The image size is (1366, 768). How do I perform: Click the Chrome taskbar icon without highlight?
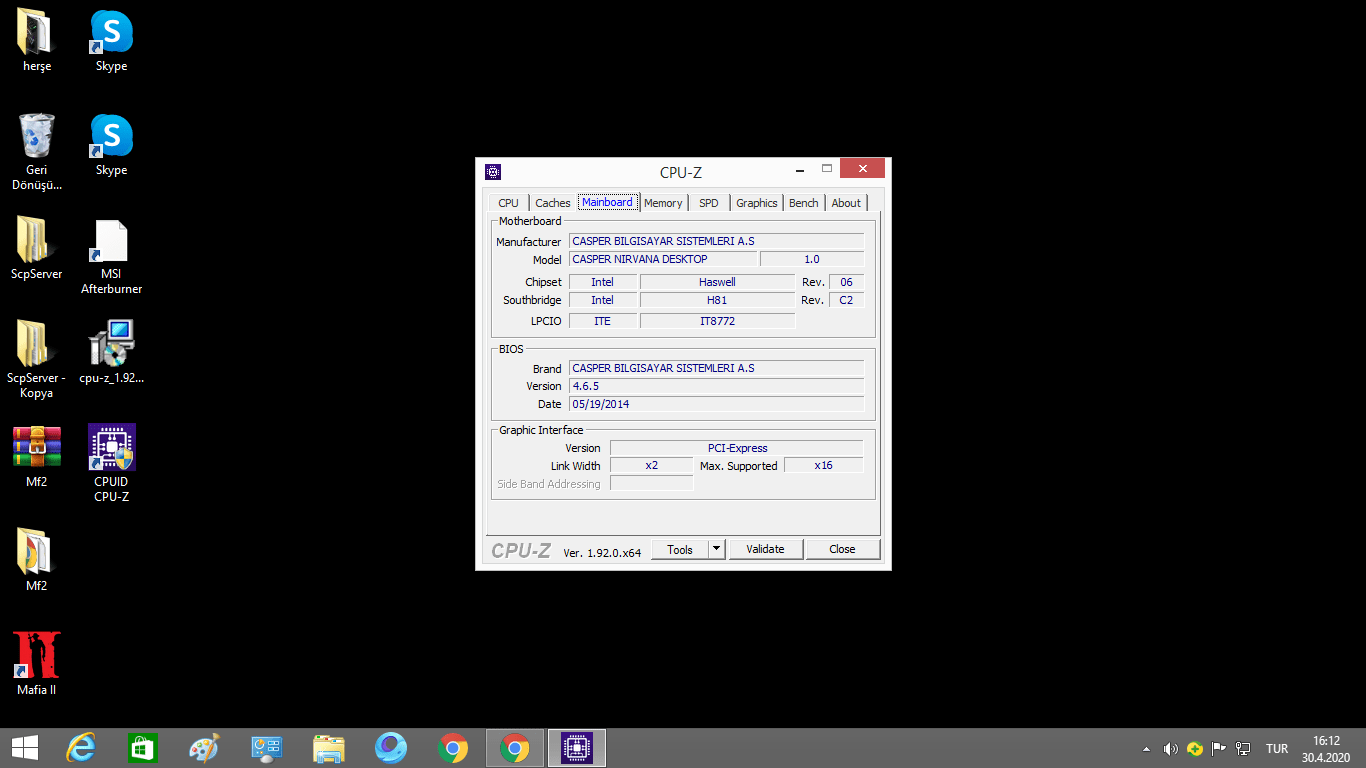[452, 748]
